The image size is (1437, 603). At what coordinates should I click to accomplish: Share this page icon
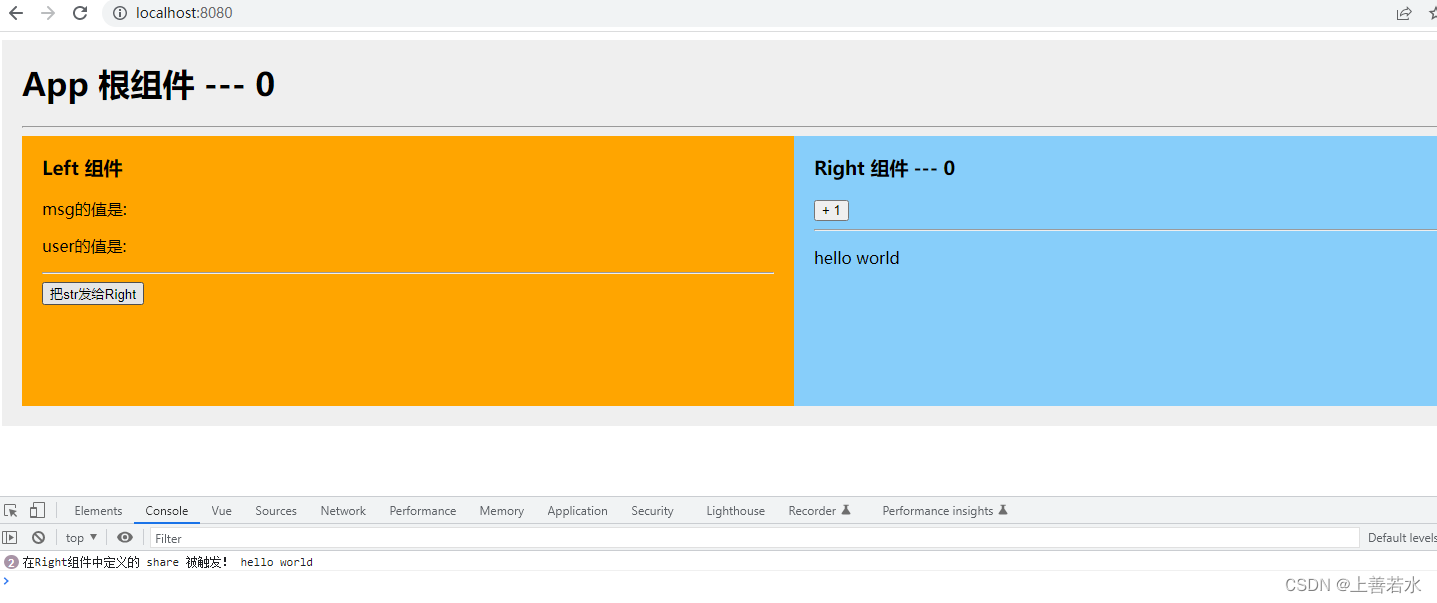click(x=1404, y=13)
